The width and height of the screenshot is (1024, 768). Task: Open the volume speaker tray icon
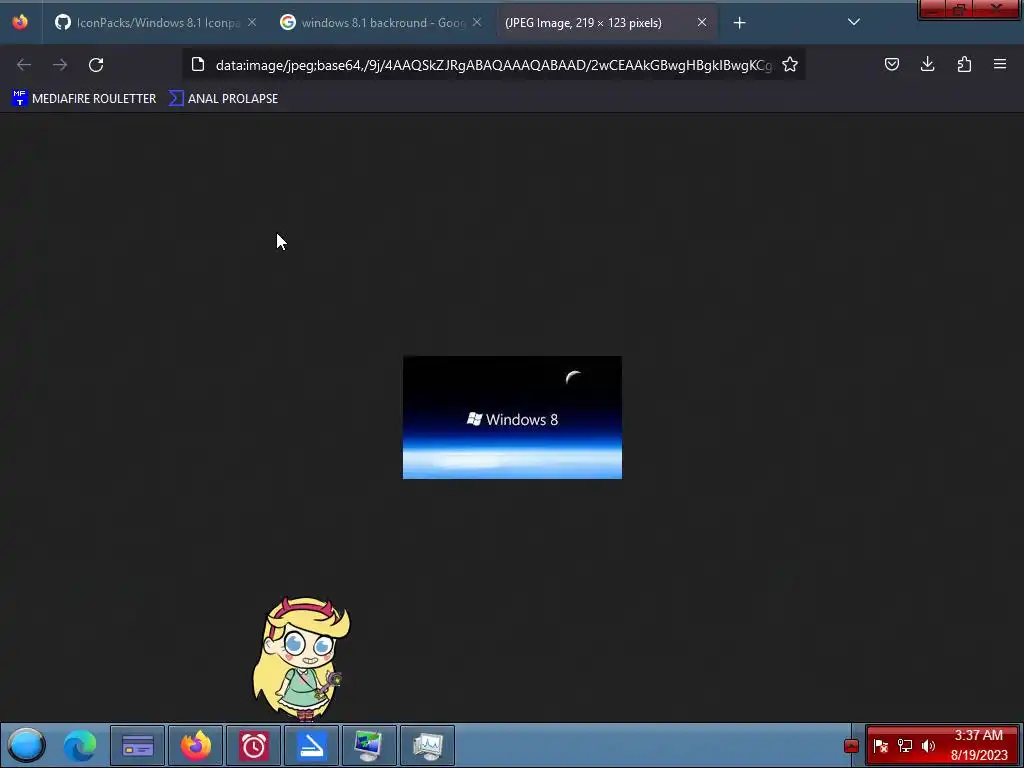pyautogui.click(x=928, y=746)
